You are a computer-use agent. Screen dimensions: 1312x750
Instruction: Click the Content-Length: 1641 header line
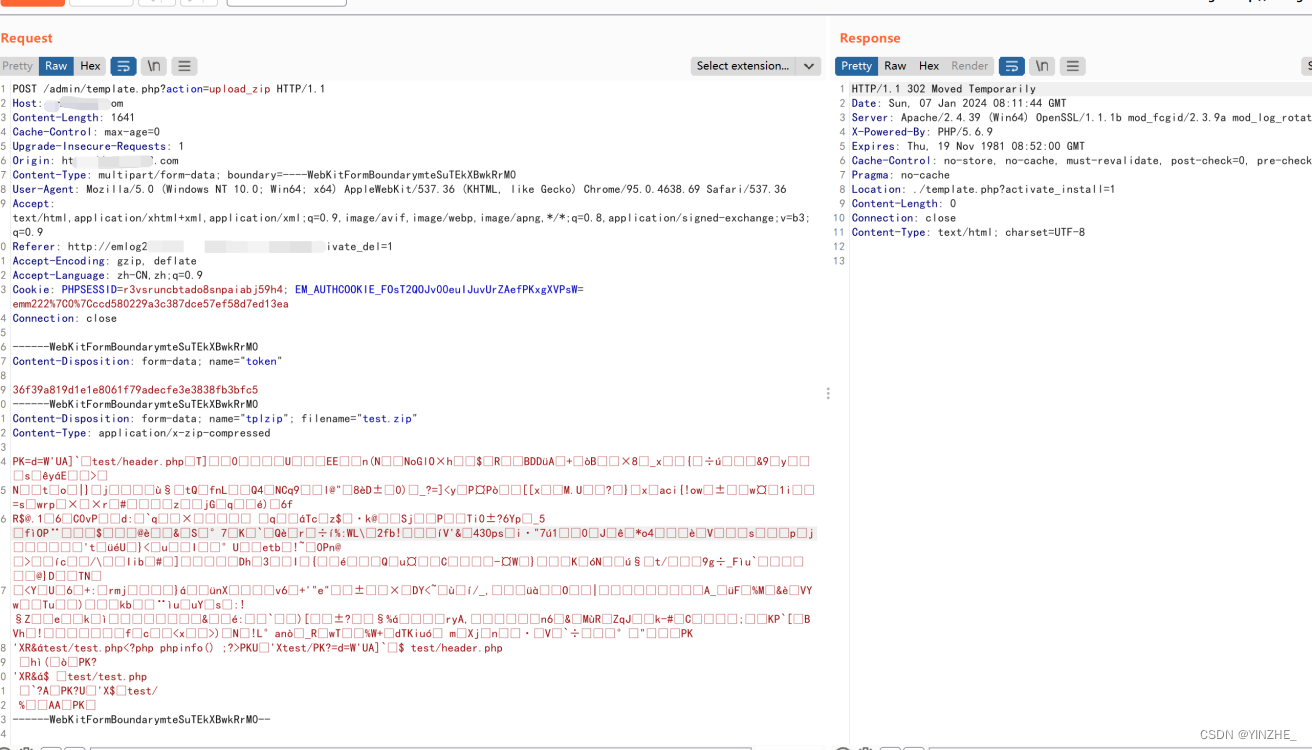point(73,118)
